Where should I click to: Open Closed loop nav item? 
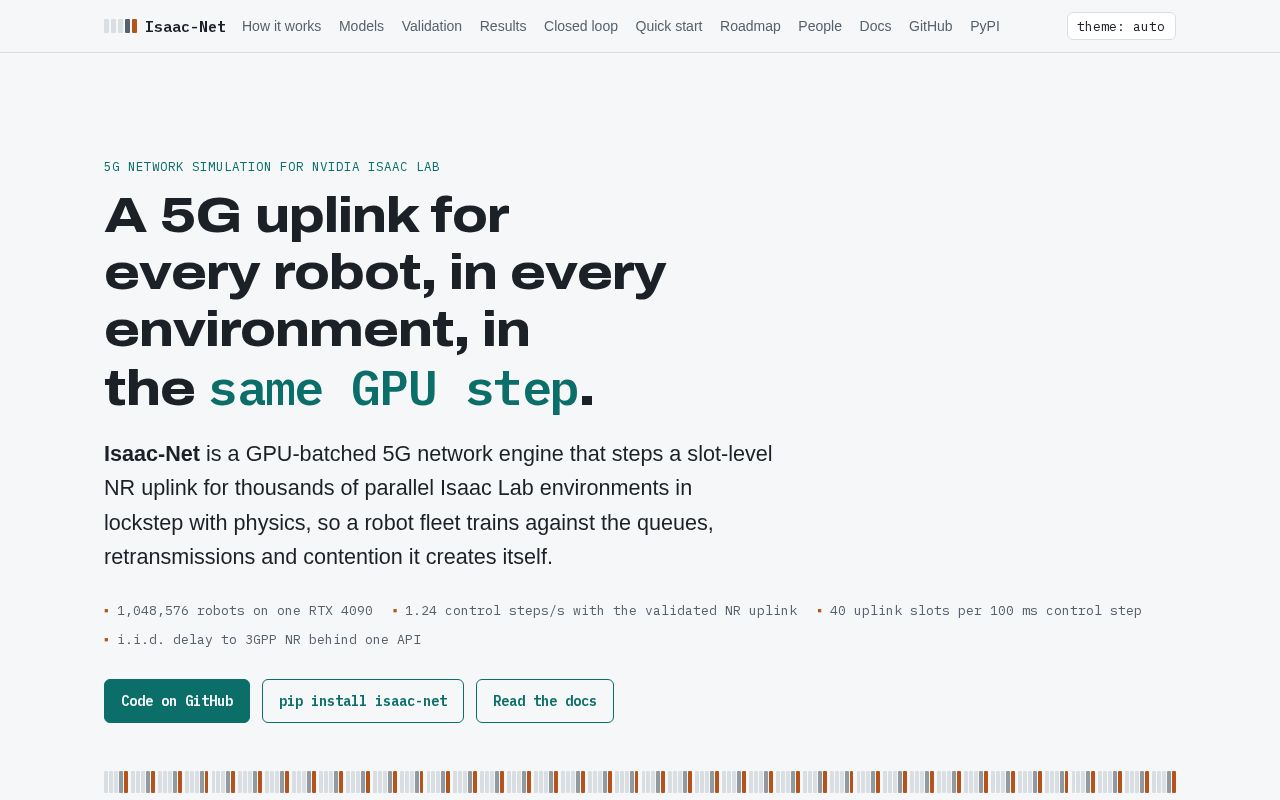point(581,26)
